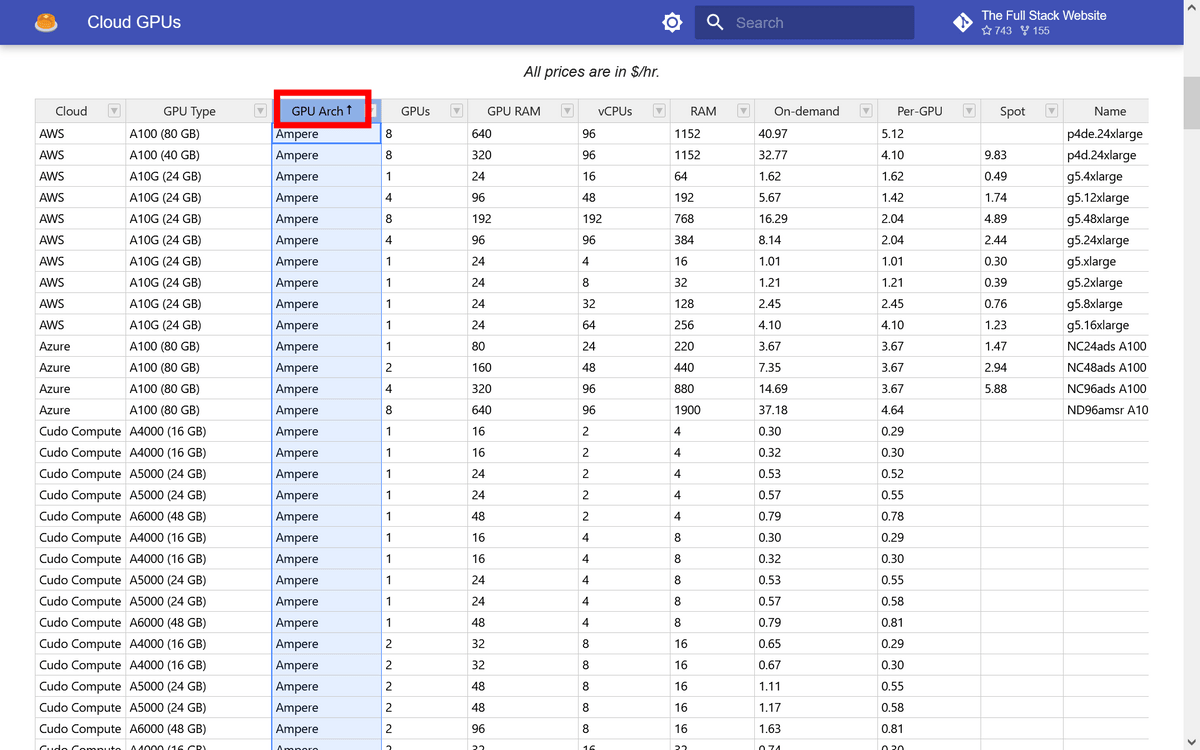The image size is (1200, 750).
Task: Select the NC48ads A100 name cell
Action: click(1106, 368)
